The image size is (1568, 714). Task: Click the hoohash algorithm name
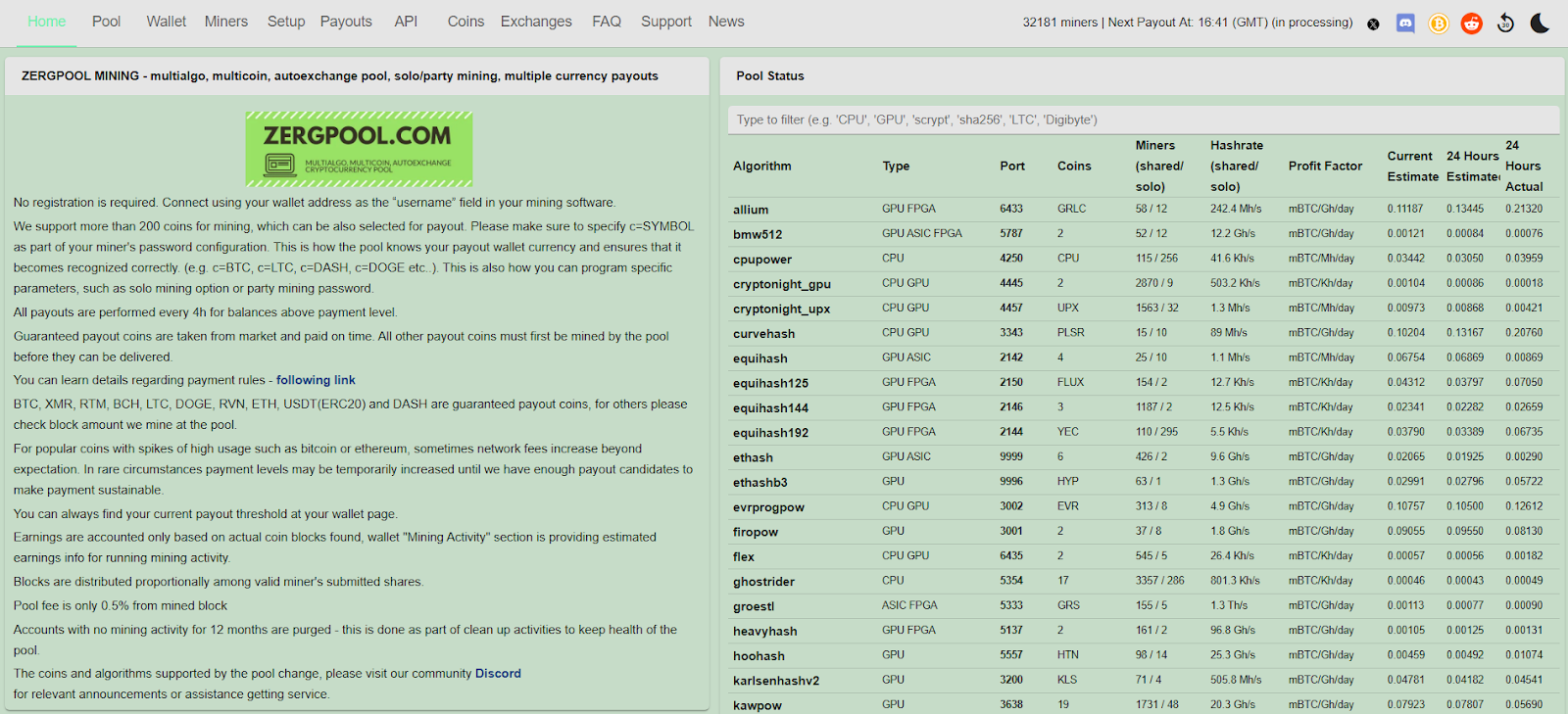click(759, 655)
